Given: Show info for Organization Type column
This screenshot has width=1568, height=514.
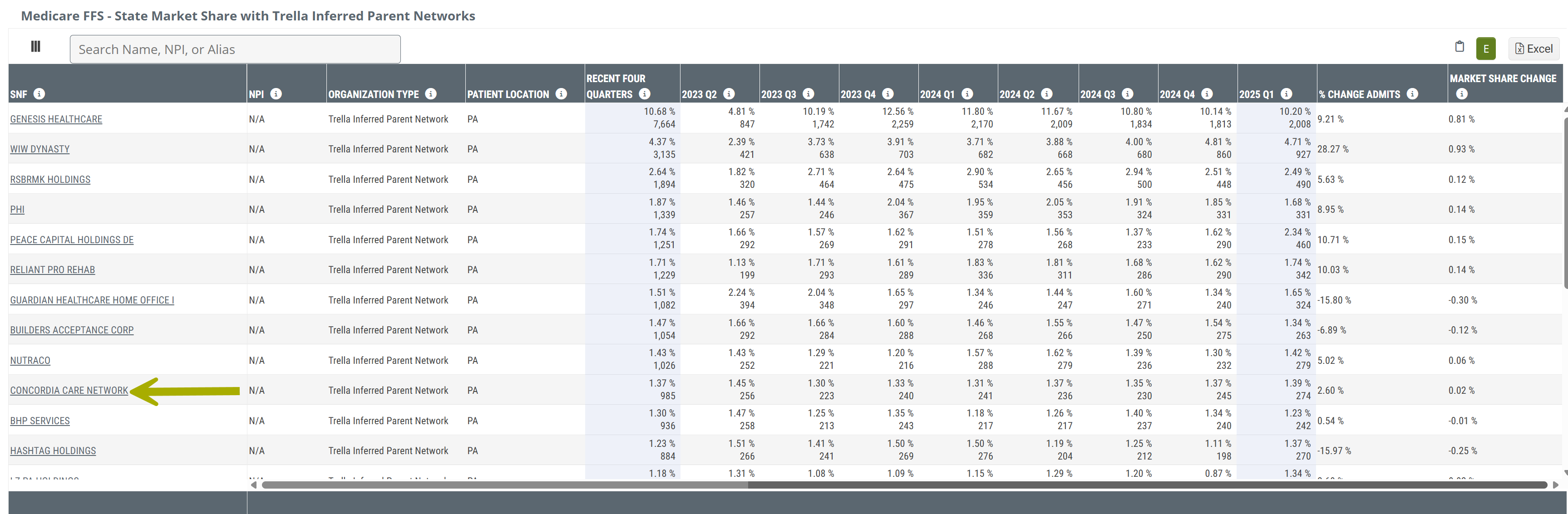Looking at the screenshot, I should click(431, 93).
